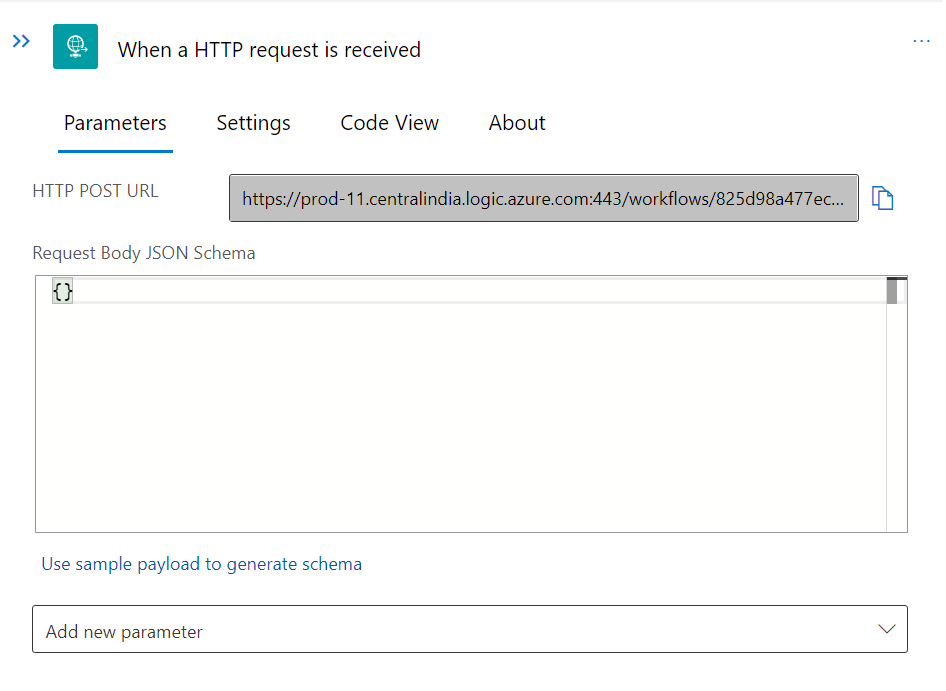Click the Request Body JSON Schema label
The width and height of the screenshot is (946, 691).
144,253
